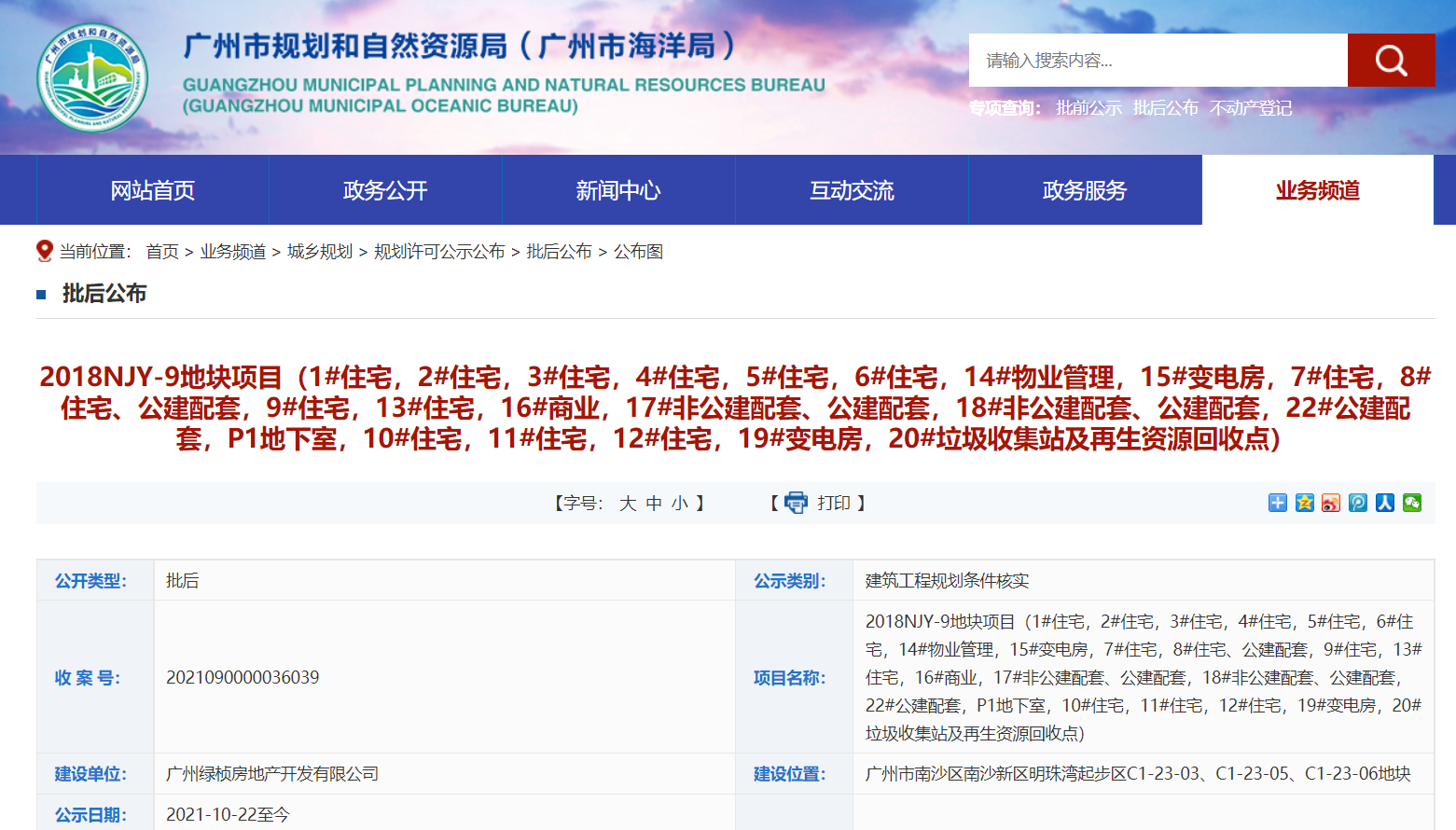
Task: Go to 批后公布 in breadcrumb
Action: (x=560, y=252)
